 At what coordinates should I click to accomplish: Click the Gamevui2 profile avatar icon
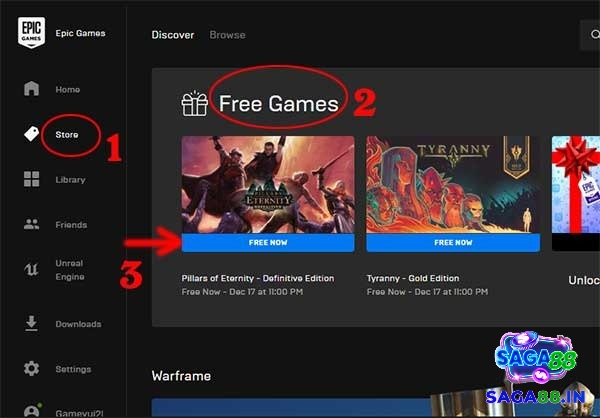pyautogui.click(x=32, y=410)
